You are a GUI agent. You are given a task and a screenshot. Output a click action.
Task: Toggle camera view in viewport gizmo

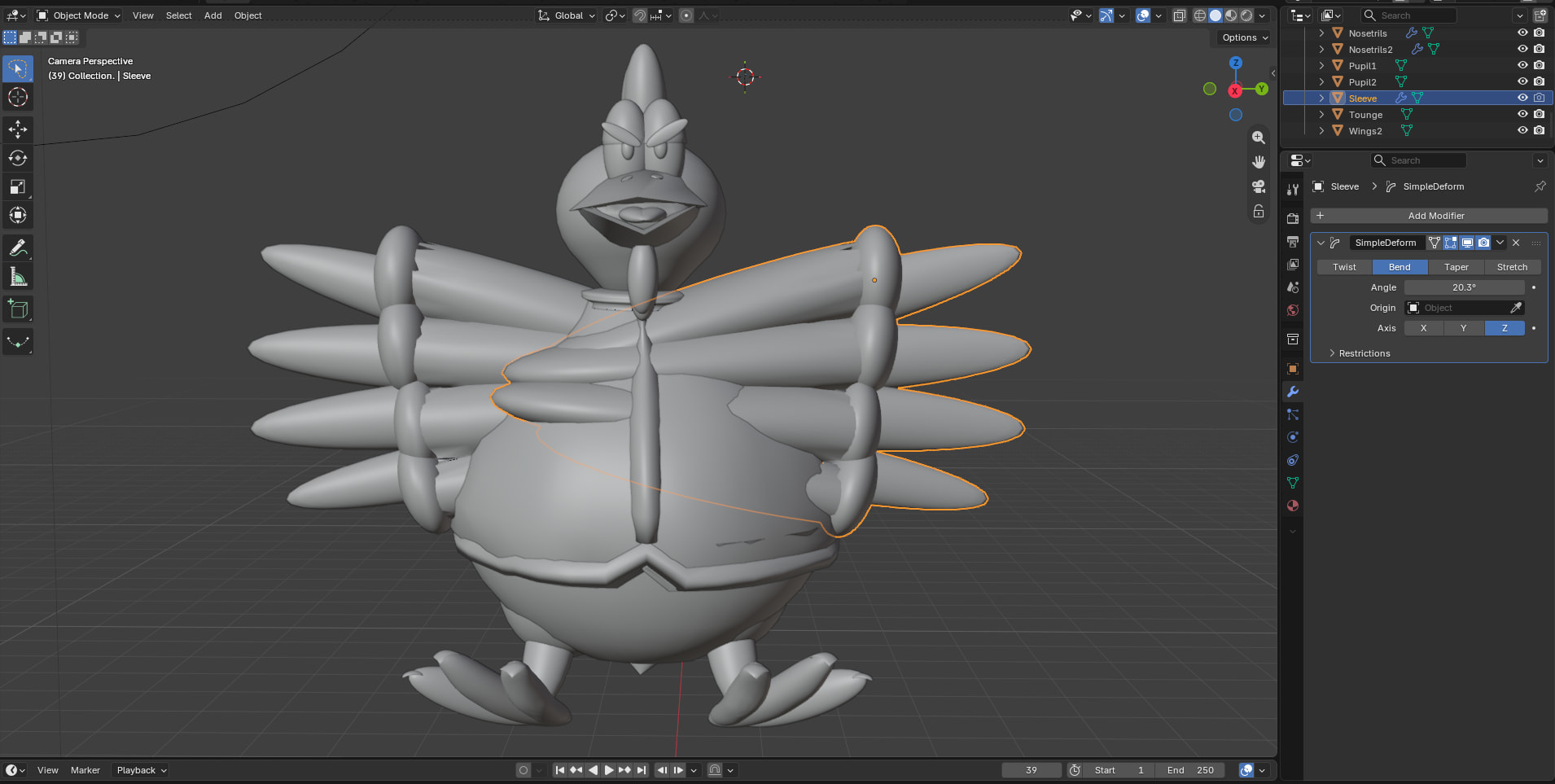(x=1259, y=186)
